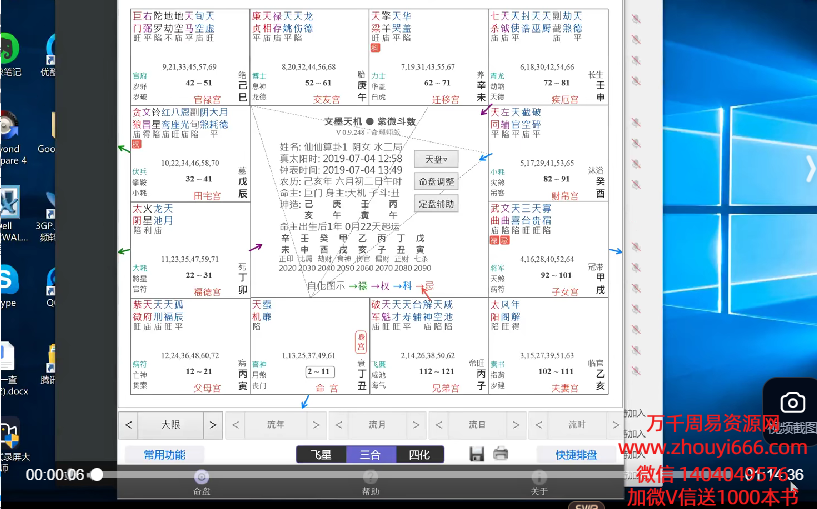This screenshot has width=817, height=509.
Task: Click the 定盘辅助 button
Action: click(x=435, y=204)
